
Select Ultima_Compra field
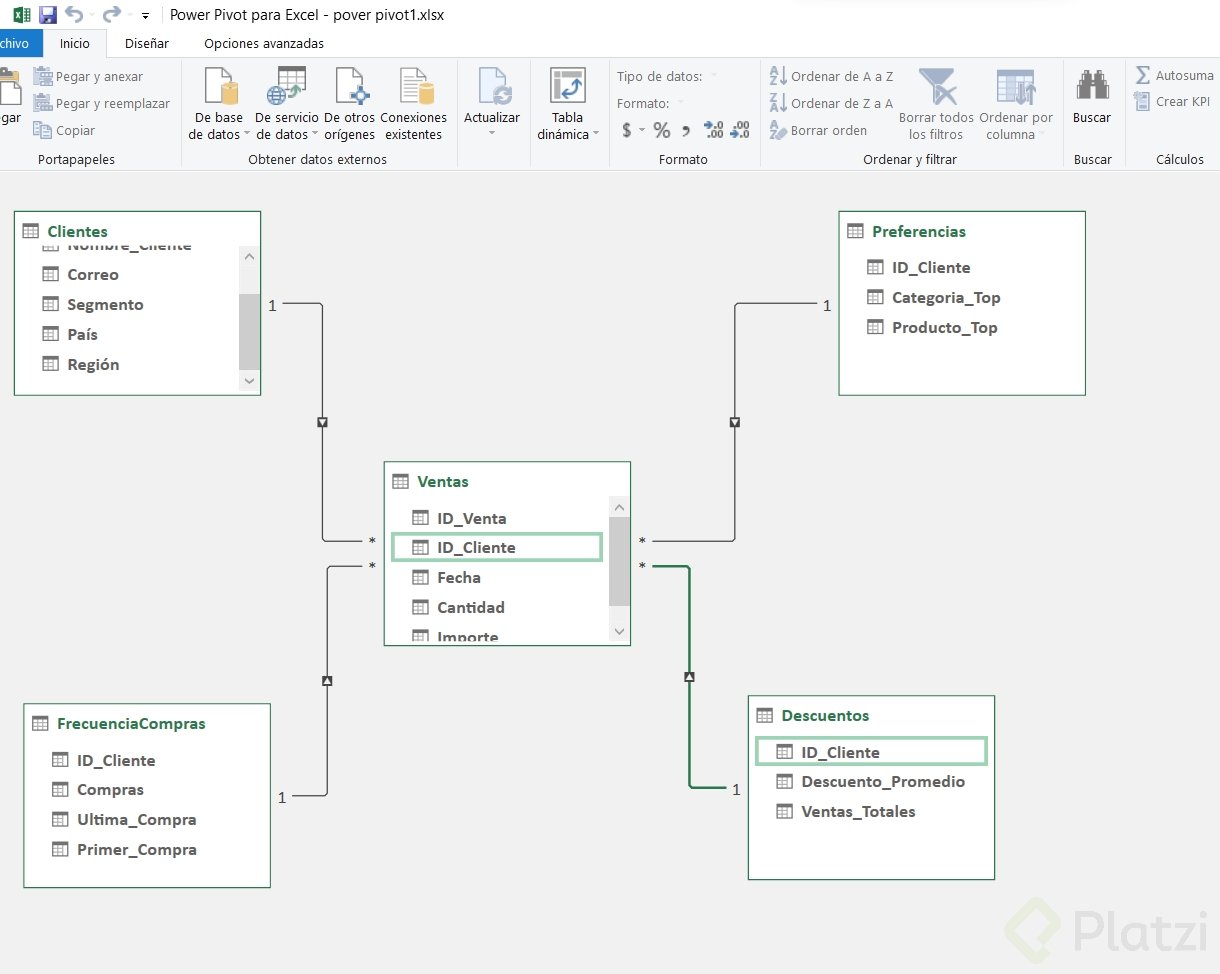point(137,819)
